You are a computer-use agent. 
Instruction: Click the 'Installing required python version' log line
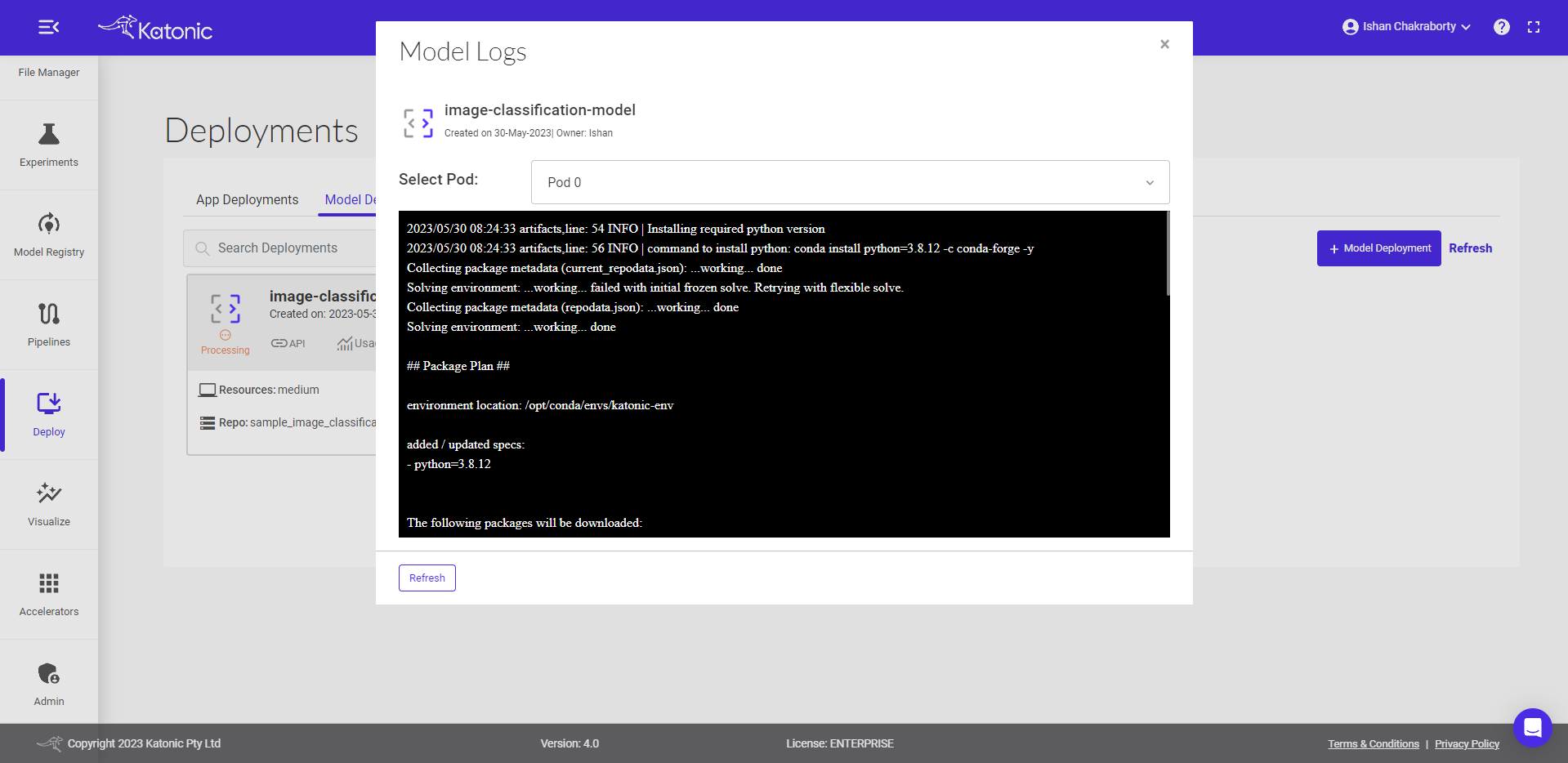[616, 229]
